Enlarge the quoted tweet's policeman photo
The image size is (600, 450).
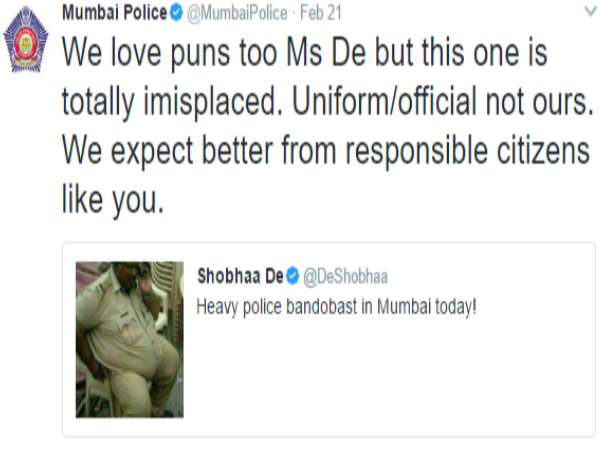tap(129, 339)
